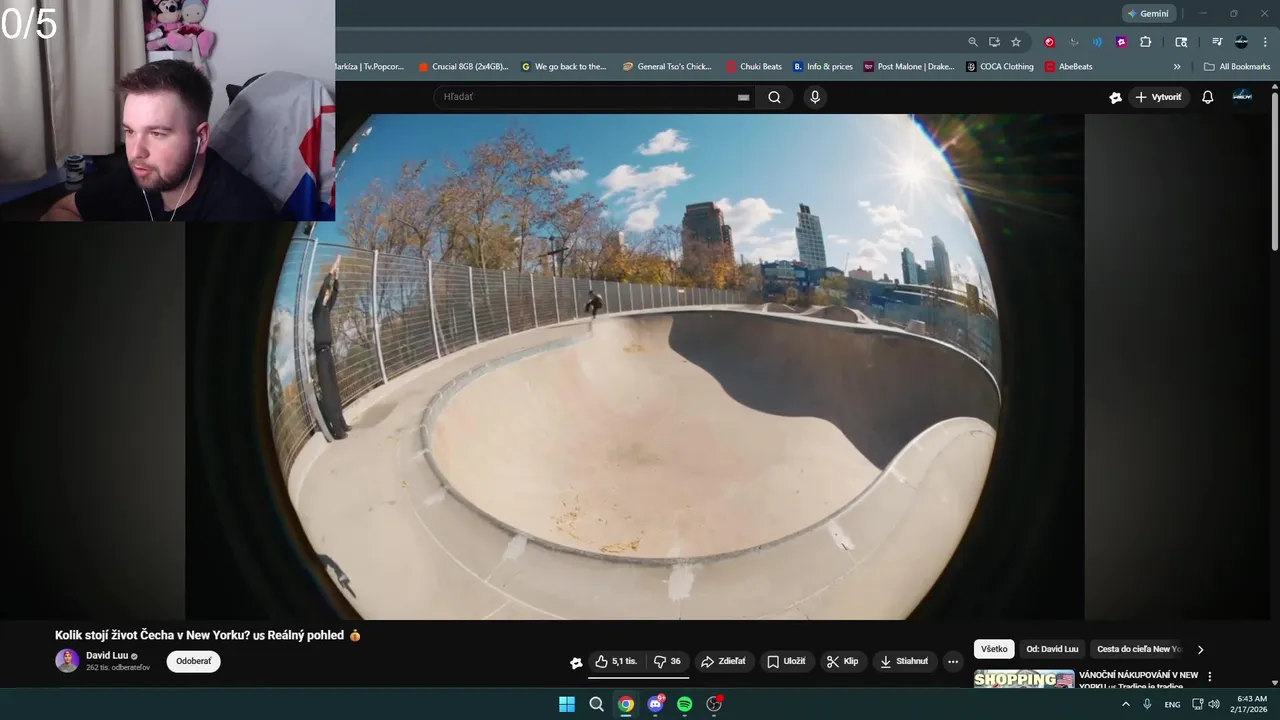Open the taskbar volume control
Screen dimensions: 1280x720
[1214, 704]
